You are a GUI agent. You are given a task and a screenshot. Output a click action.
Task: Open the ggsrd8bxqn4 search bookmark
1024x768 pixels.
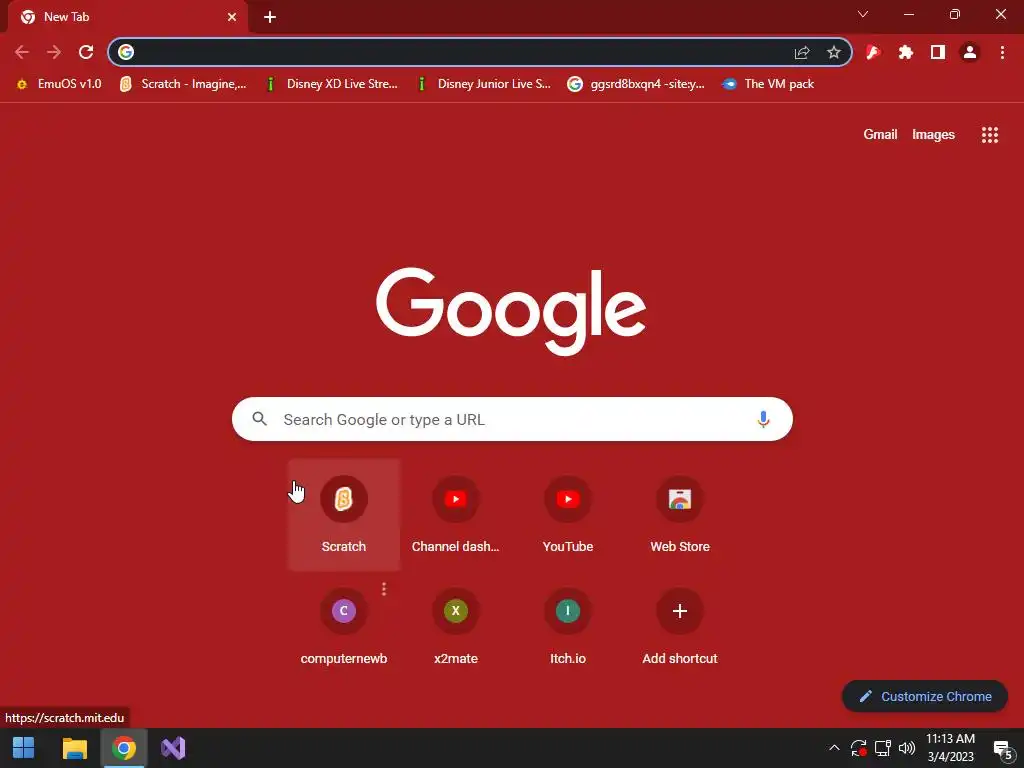[636, 84]
